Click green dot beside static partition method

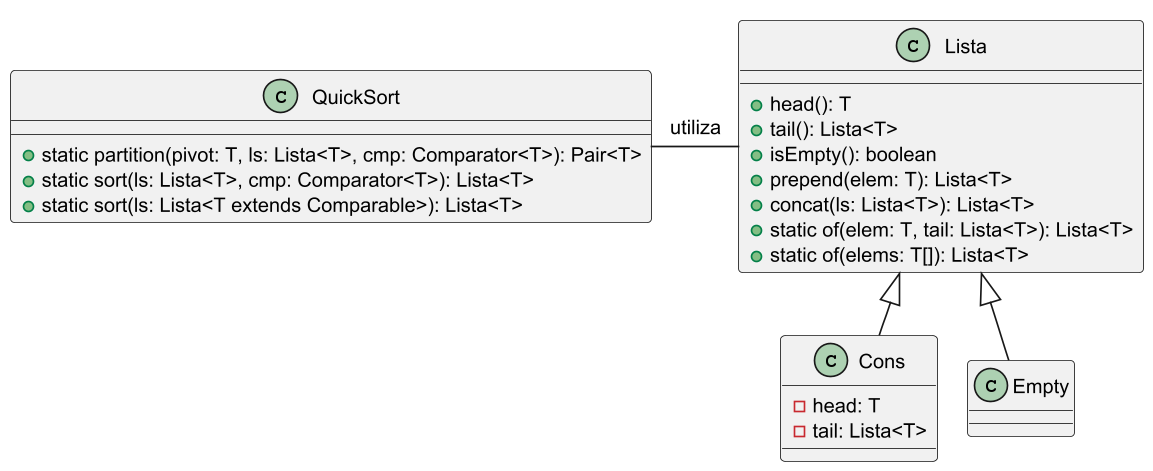tap(28, 155)
